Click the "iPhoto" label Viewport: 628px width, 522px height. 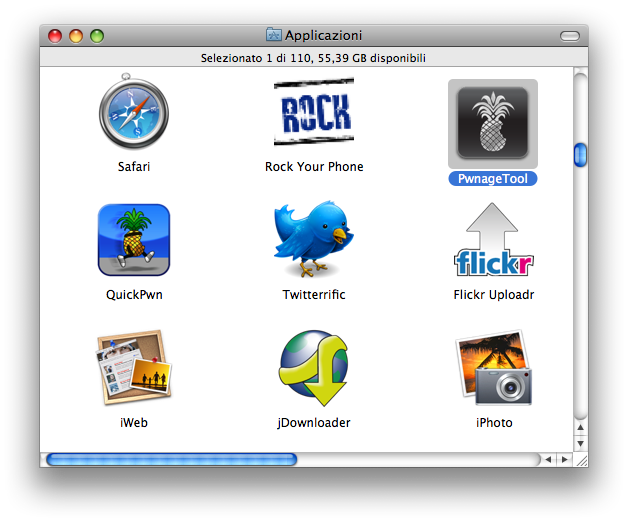pyautogui.click(x=494, y=423)
